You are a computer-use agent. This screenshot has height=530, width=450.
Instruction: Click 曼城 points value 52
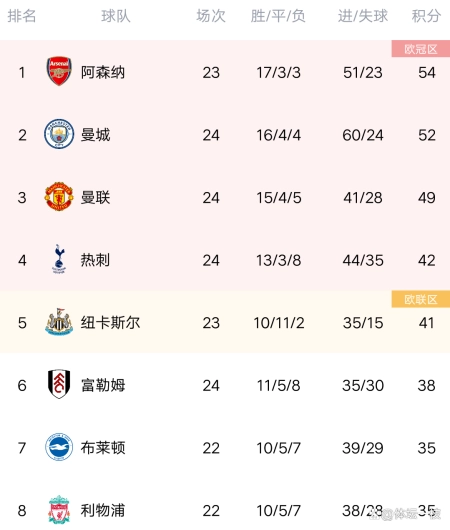pyautogui.click(x=427, y=135)
